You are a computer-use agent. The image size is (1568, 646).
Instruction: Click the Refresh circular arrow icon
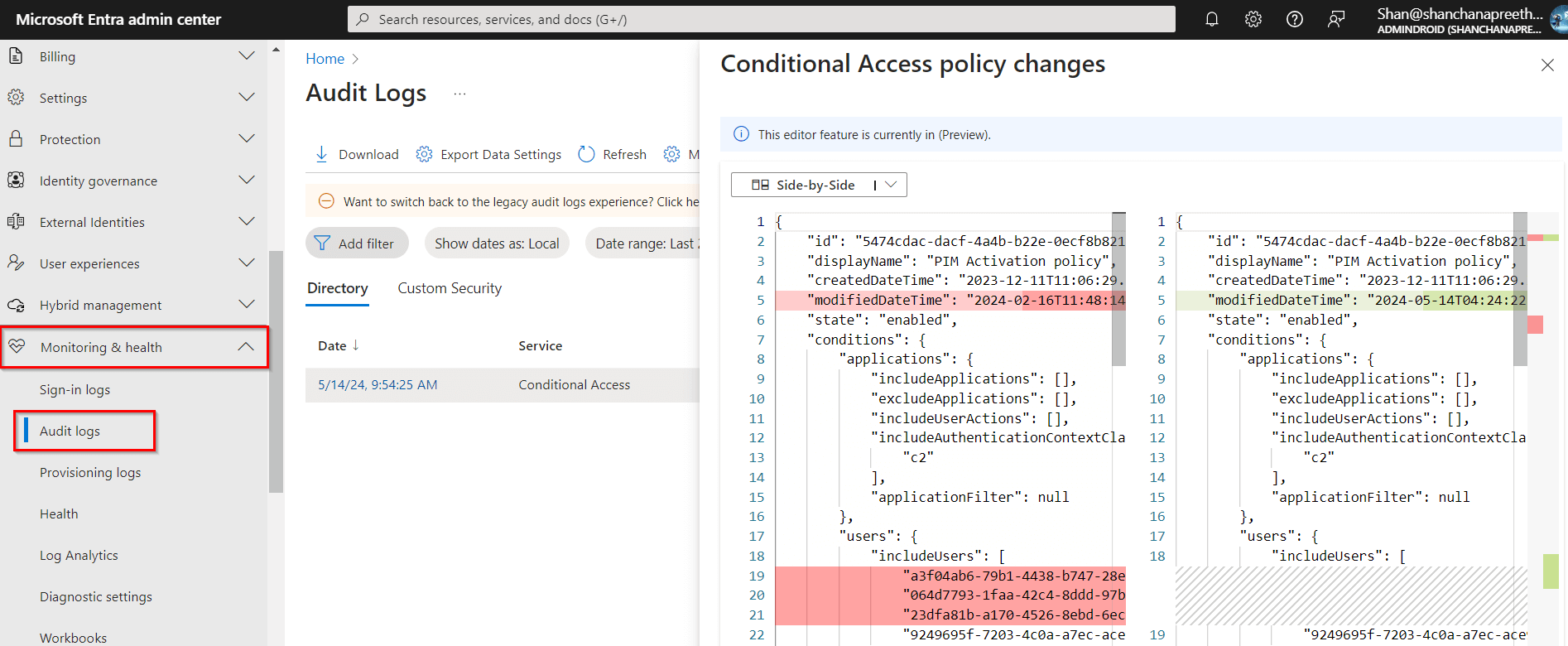pos(586,154)
